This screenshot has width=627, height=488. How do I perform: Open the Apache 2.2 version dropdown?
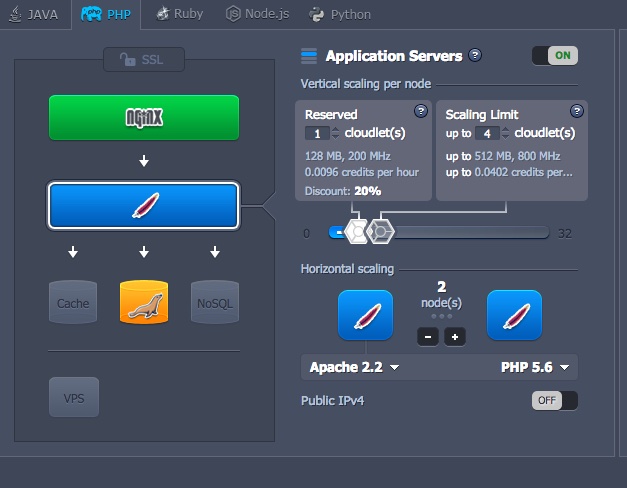[x=354, y=367]
